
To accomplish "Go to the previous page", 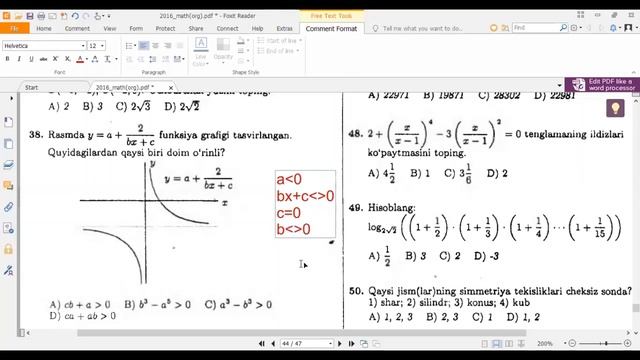I will (x=273, y=344).
